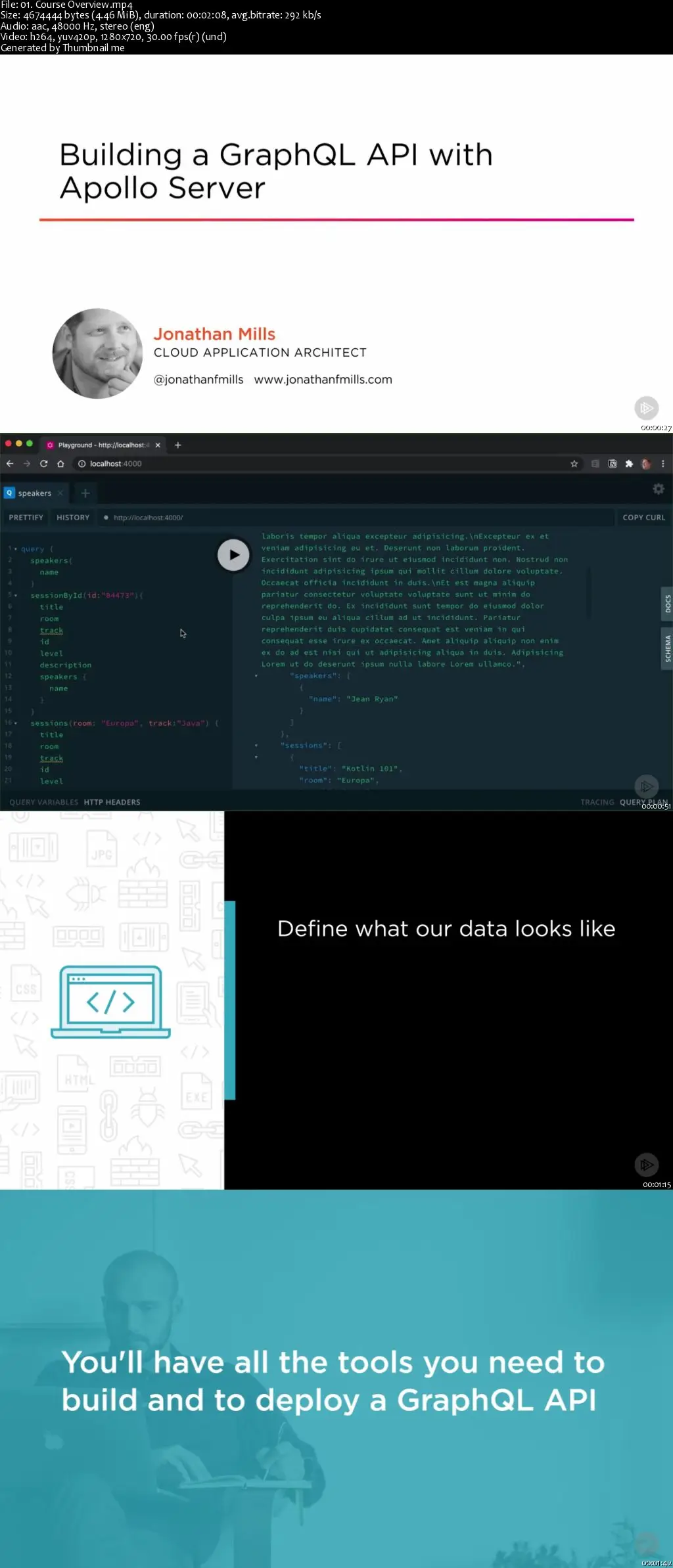Go back using the browser back arrow

(x=10, y=464)
